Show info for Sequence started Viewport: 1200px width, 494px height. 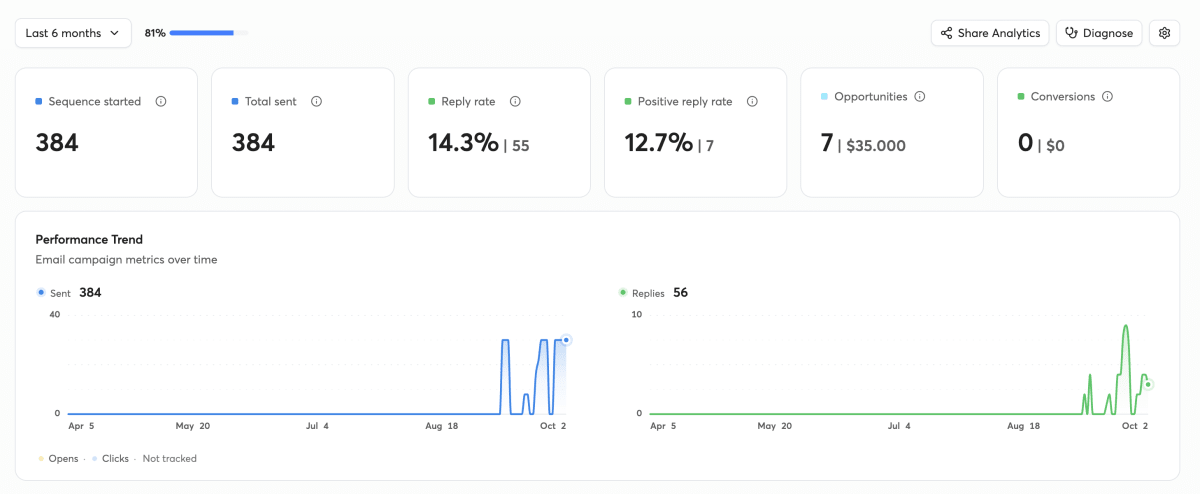click(161, 101)
